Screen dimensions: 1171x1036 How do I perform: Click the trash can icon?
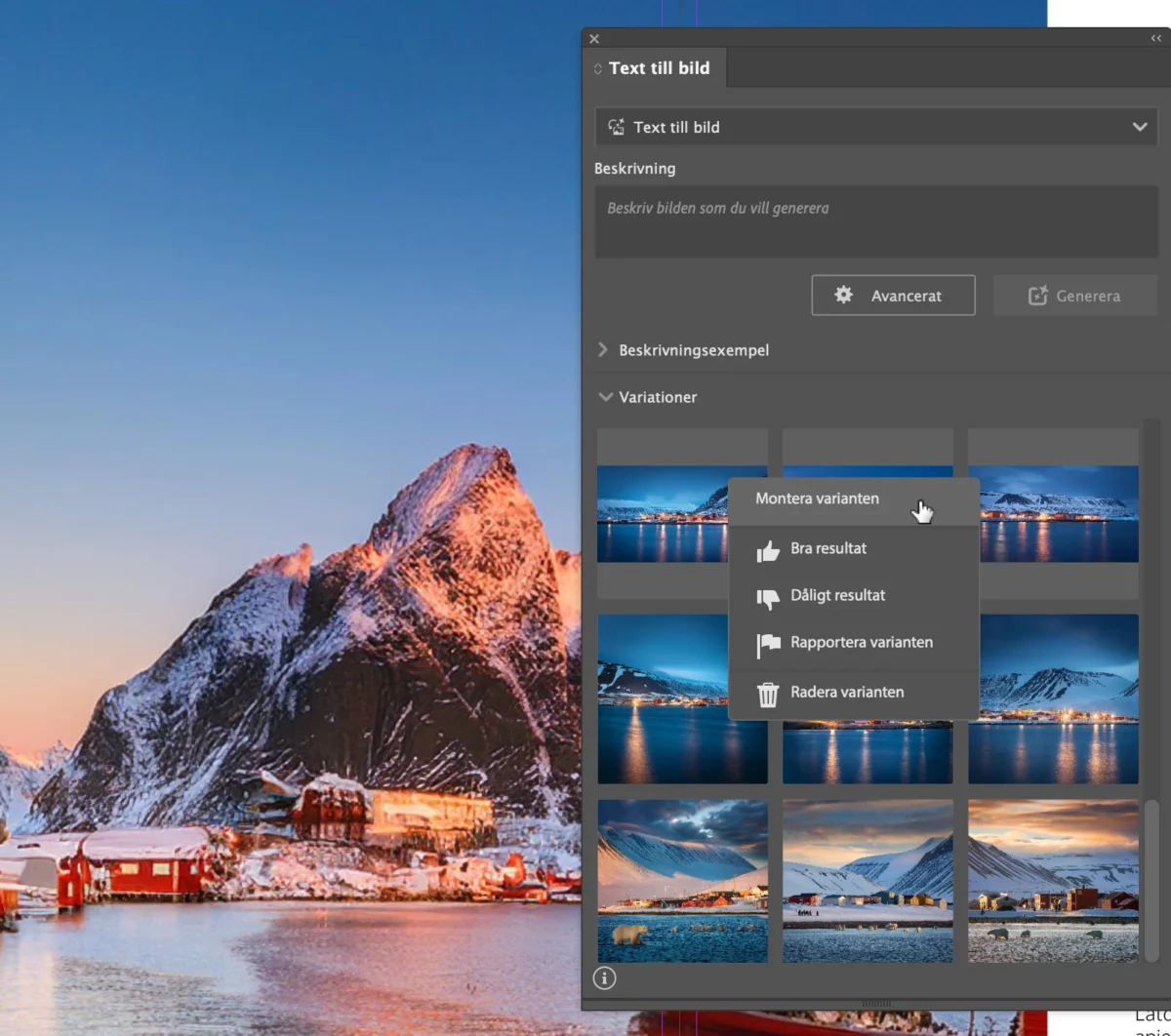click(769, 694)
